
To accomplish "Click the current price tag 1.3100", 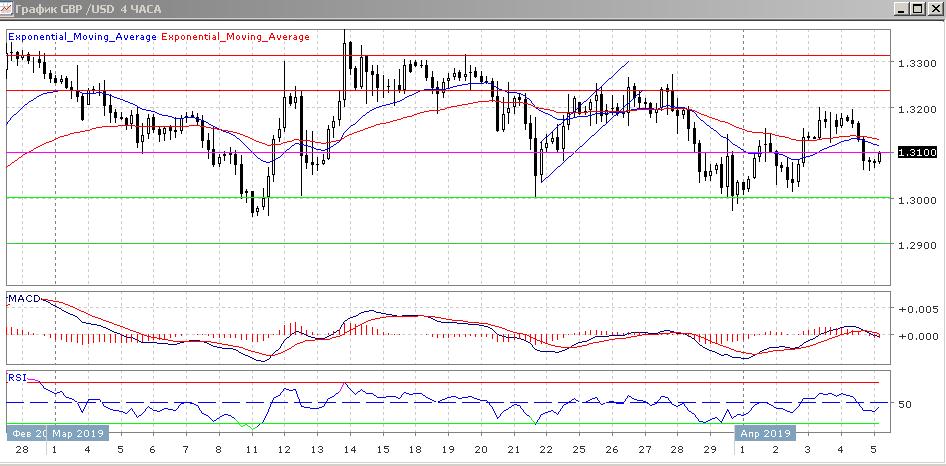I will pyautogui.click(x=916, y=153).
